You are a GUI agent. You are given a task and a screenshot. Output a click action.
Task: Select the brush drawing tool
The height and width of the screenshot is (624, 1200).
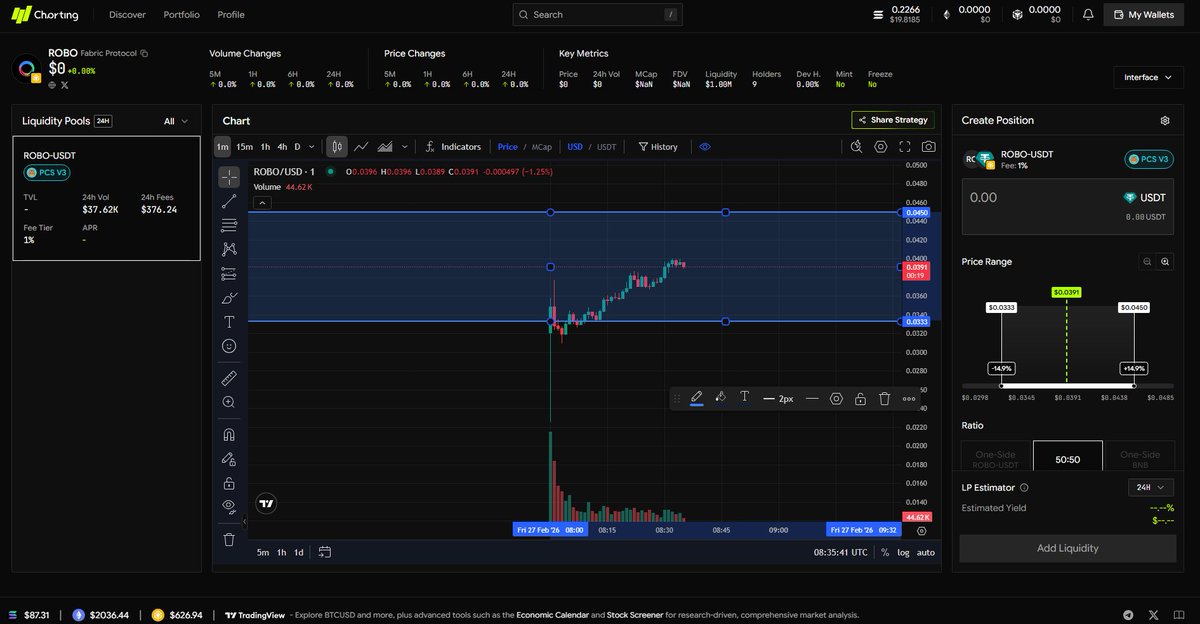pyautogui.click(x=229, y=298)
